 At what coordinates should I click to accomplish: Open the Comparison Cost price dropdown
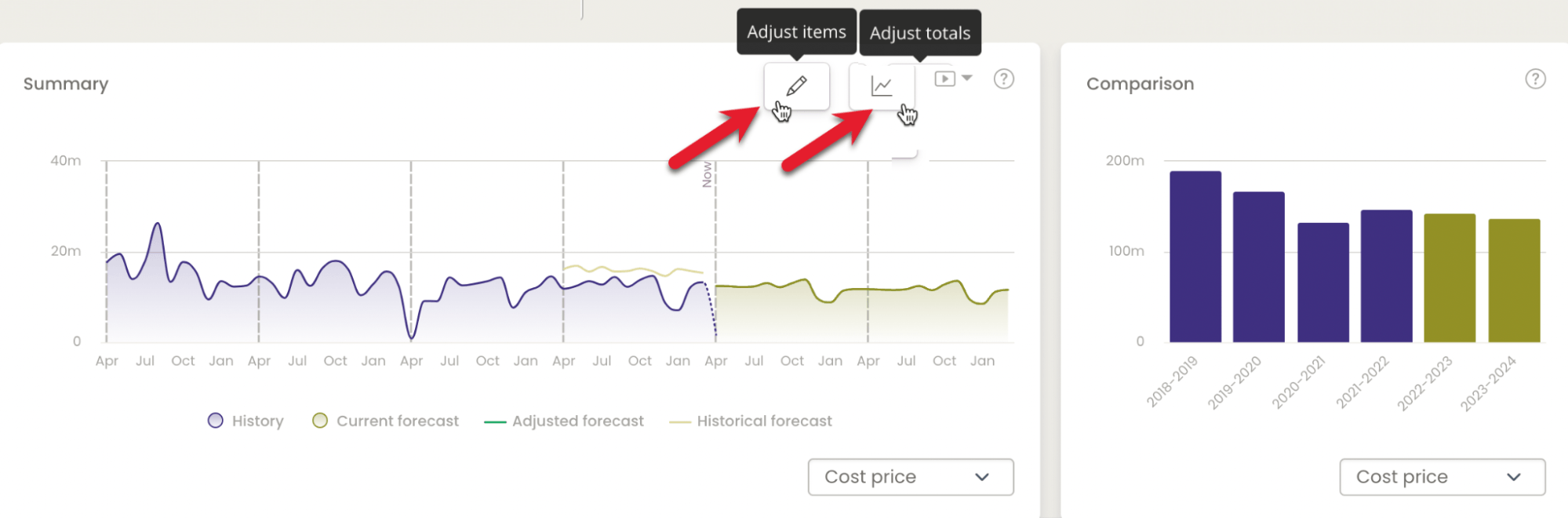pos(1442,477)
